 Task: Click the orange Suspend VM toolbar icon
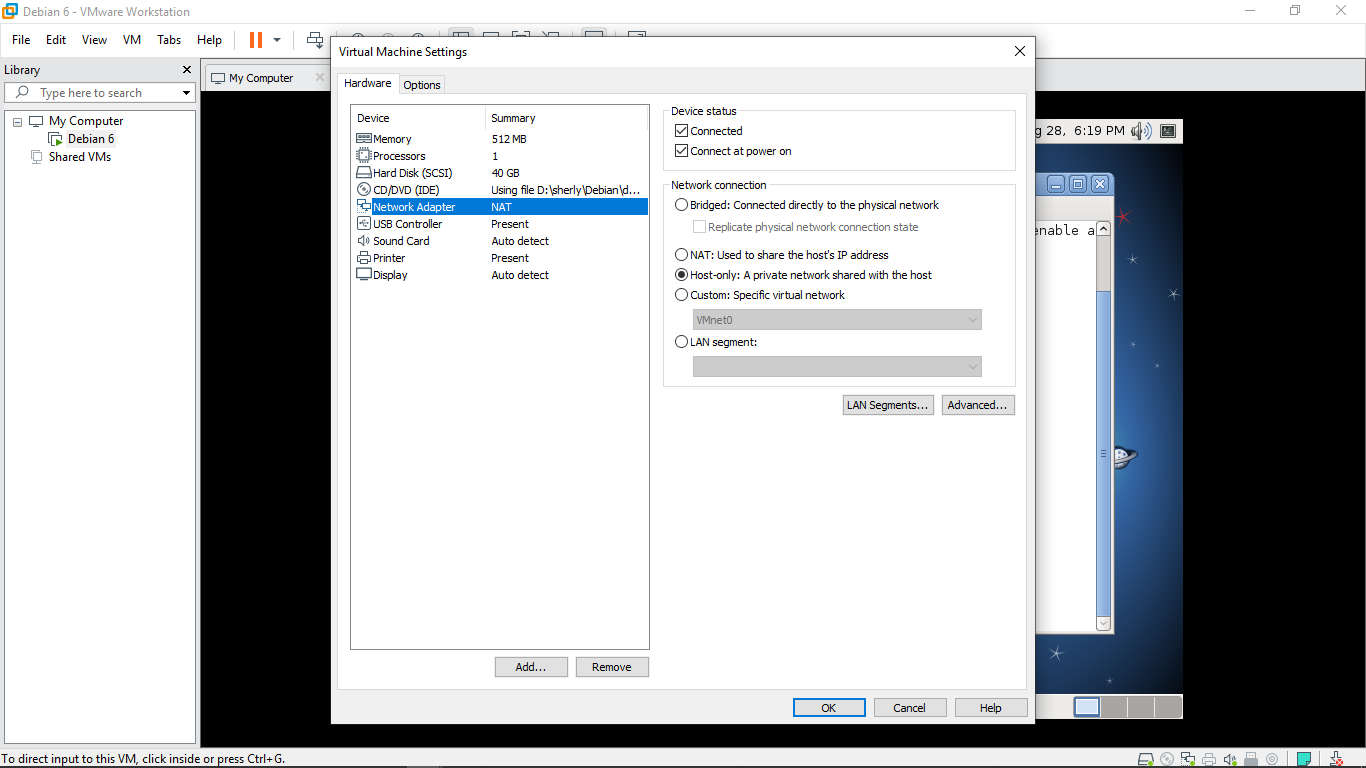(256, 40)
